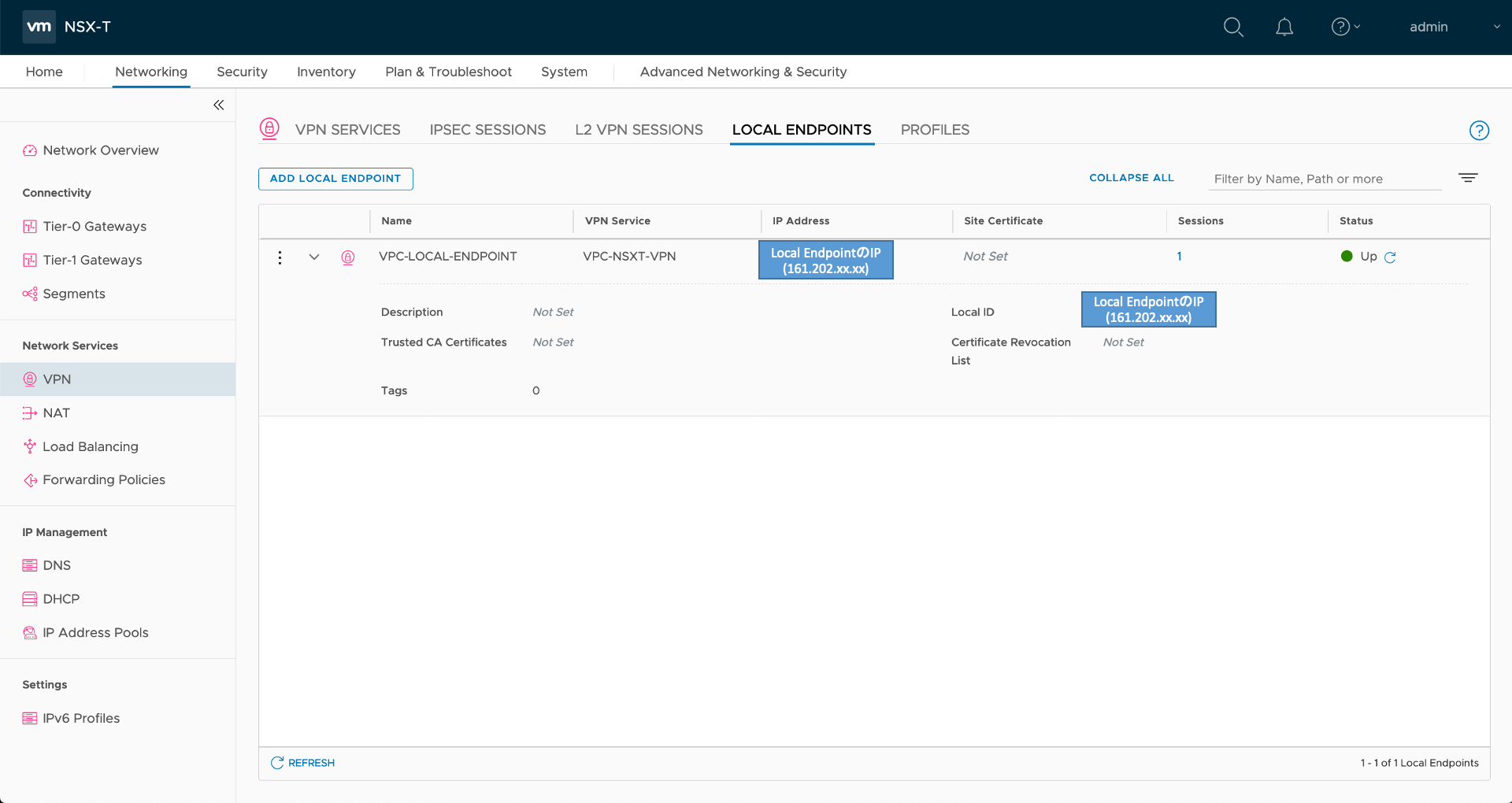Click the VPN sidebar icon

[30, 379]
